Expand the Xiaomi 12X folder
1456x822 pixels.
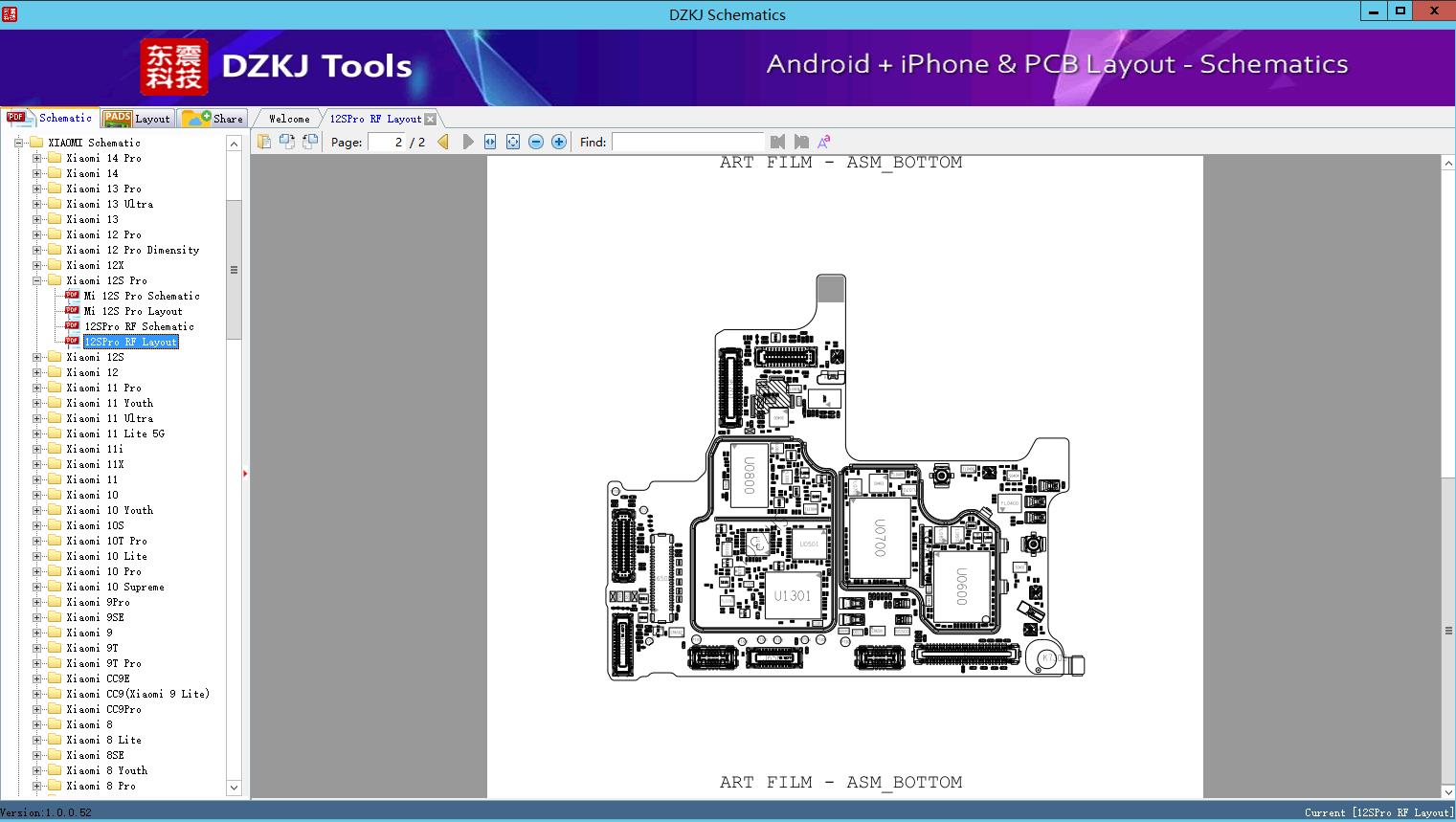click(x=36, y=265)
